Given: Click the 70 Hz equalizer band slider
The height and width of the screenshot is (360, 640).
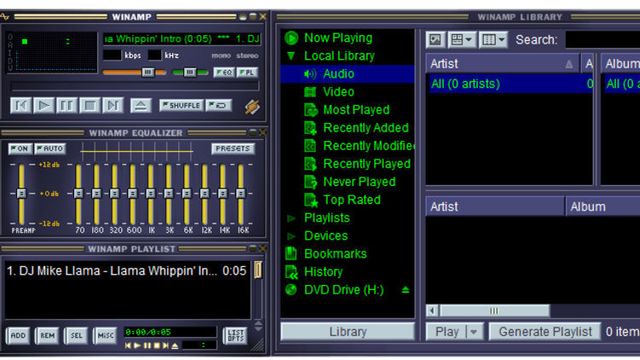Looking at the screenshot, I should (78, 193).
